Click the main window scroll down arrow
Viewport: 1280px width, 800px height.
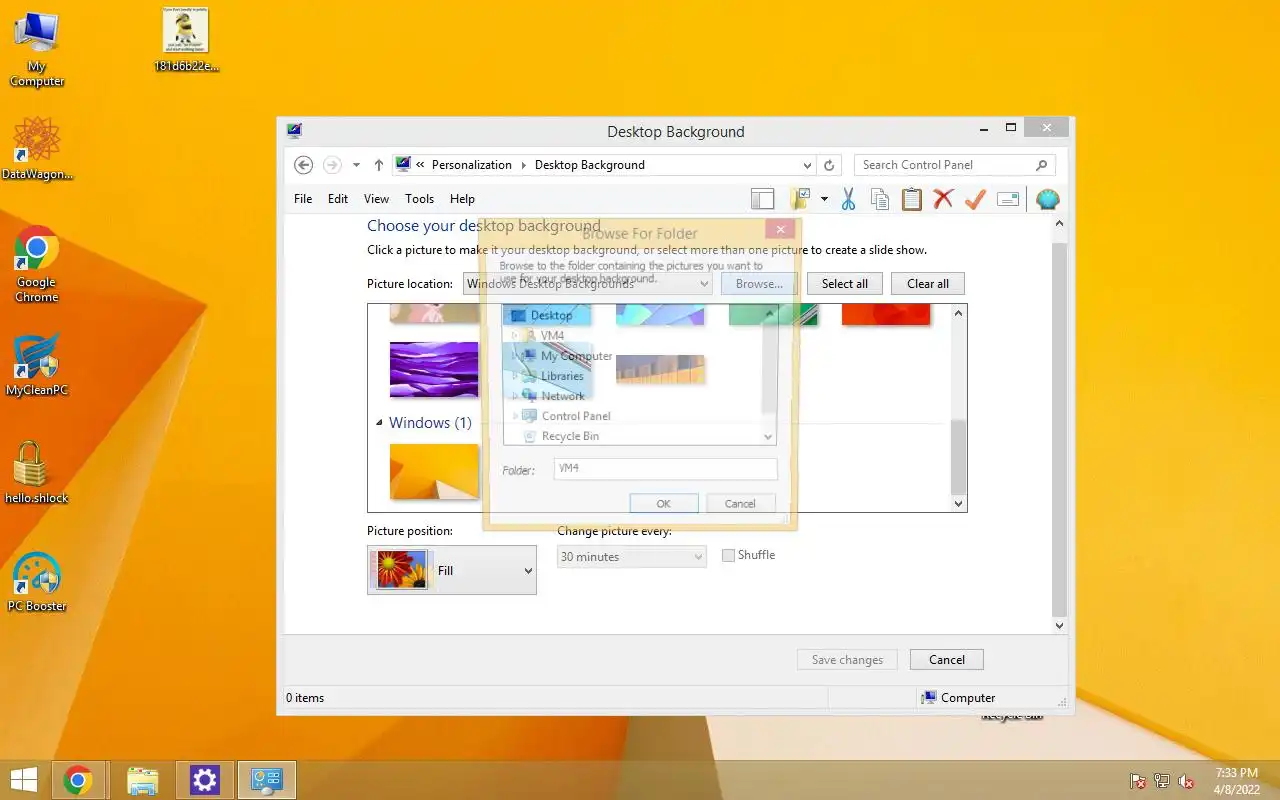coord(1060,625)
